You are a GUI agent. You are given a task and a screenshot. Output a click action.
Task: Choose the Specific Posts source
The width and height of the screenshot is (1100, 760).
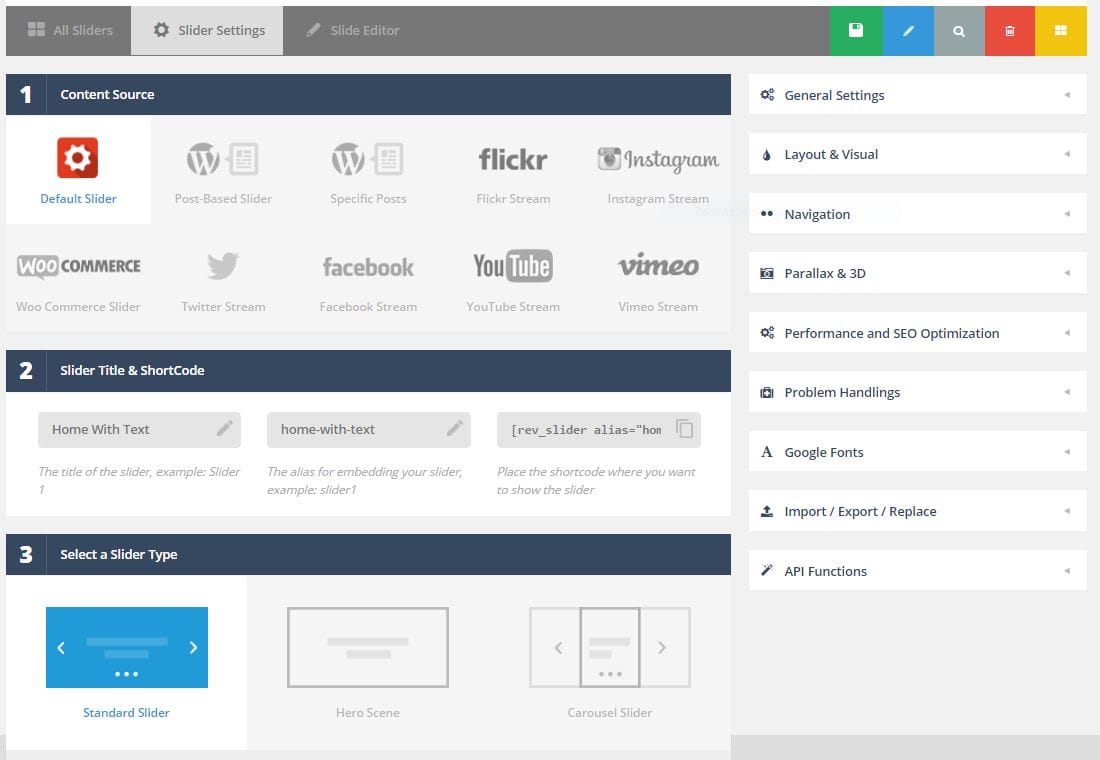tap(368, 171)
